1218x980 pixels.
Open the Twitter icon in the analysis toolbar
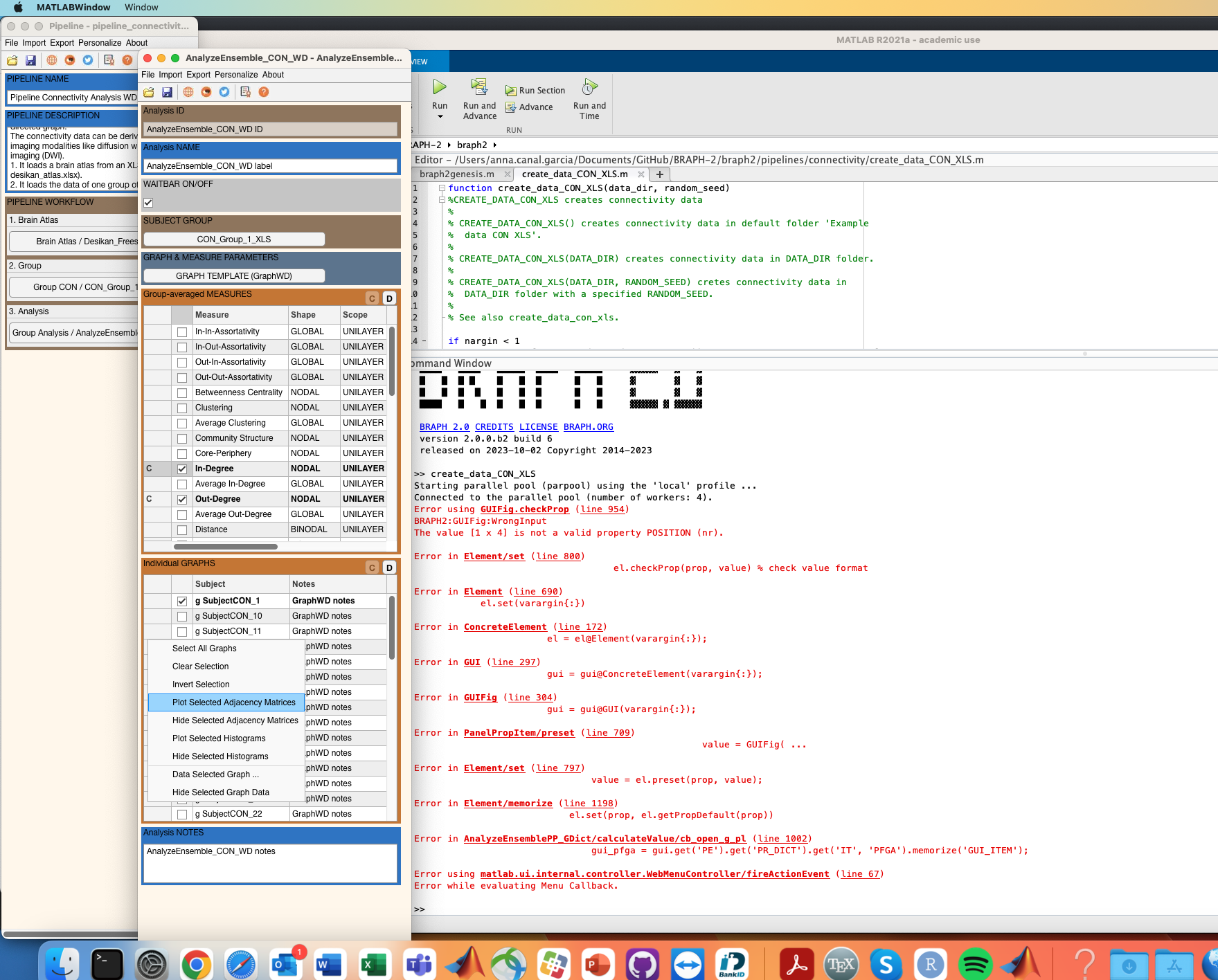tap(224, 92)
